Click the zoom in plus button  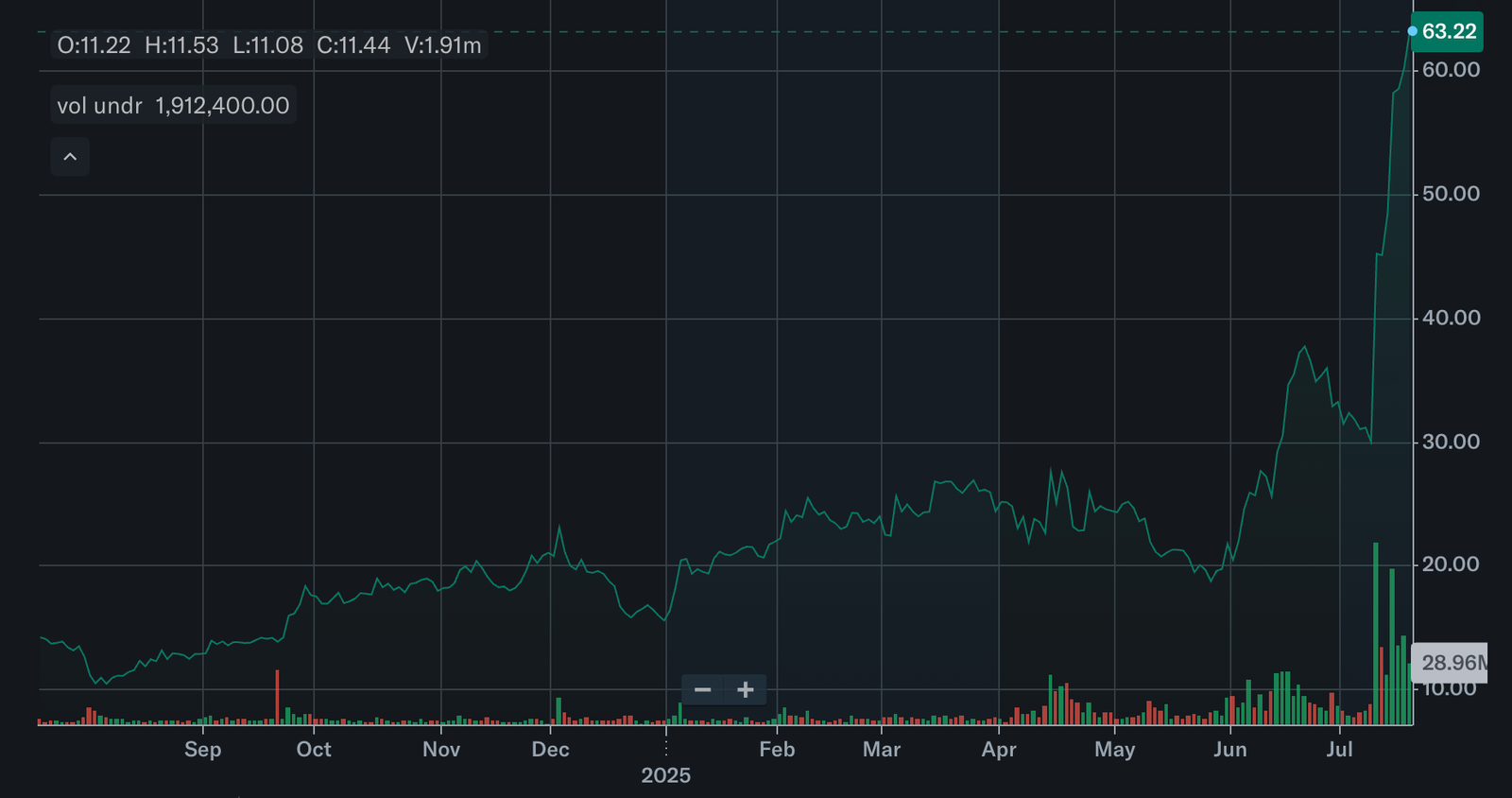pos(746,689)
